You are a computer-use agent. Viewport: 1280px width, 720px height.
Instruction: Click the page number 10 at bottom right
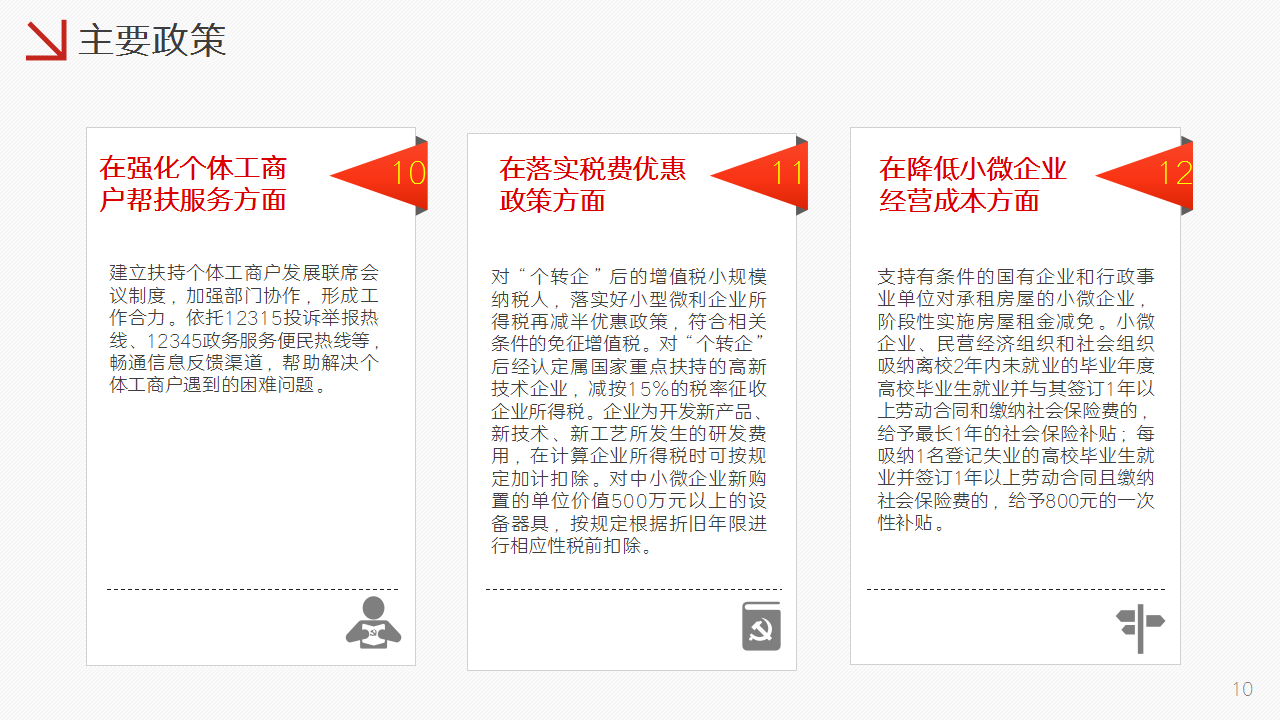(1242, 689)
